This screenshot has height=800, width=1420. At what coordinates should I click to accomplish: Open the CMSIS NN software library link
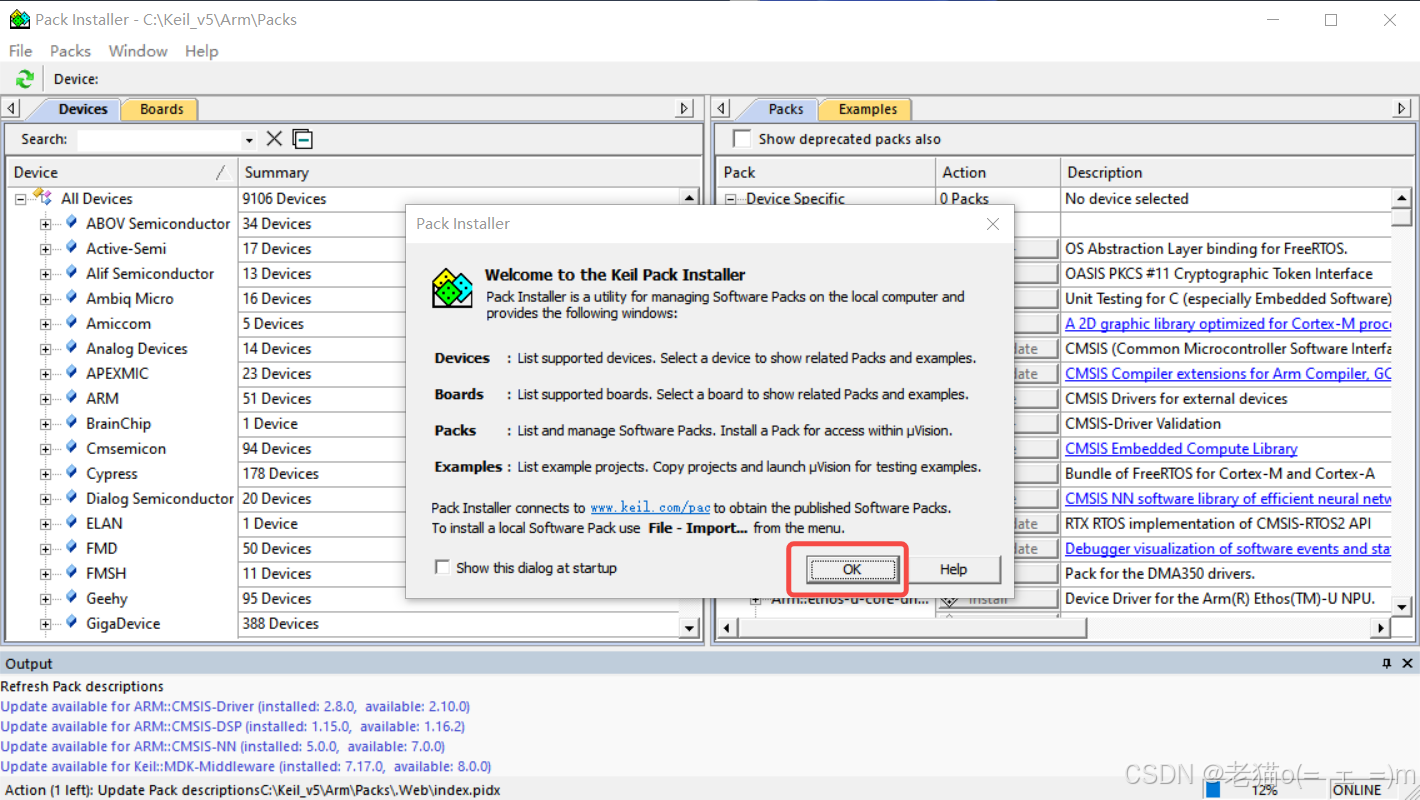pos(1228,499)
